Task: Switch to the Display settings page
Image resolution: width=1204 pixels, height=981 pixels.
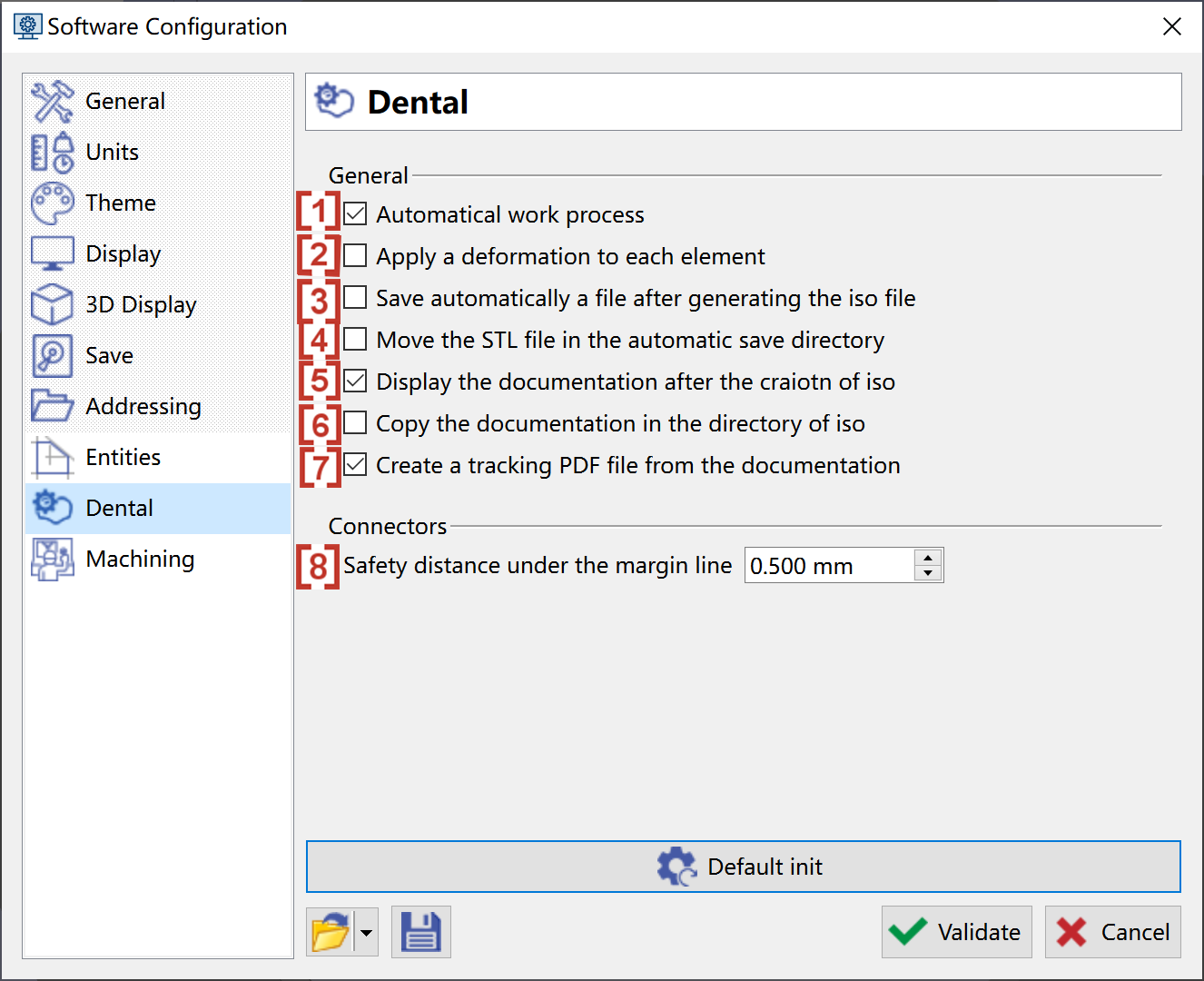Action: pyautogui.click(x=123, y=253)
